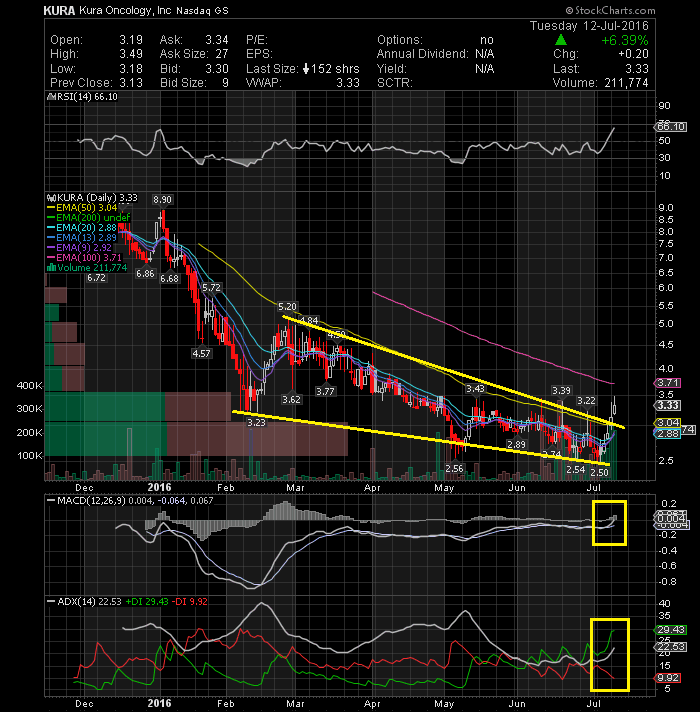Viewport: 700px width, 712px height.
Task: Click the MACD(12,26,9) indicator title
Action: tap(91, 500)
